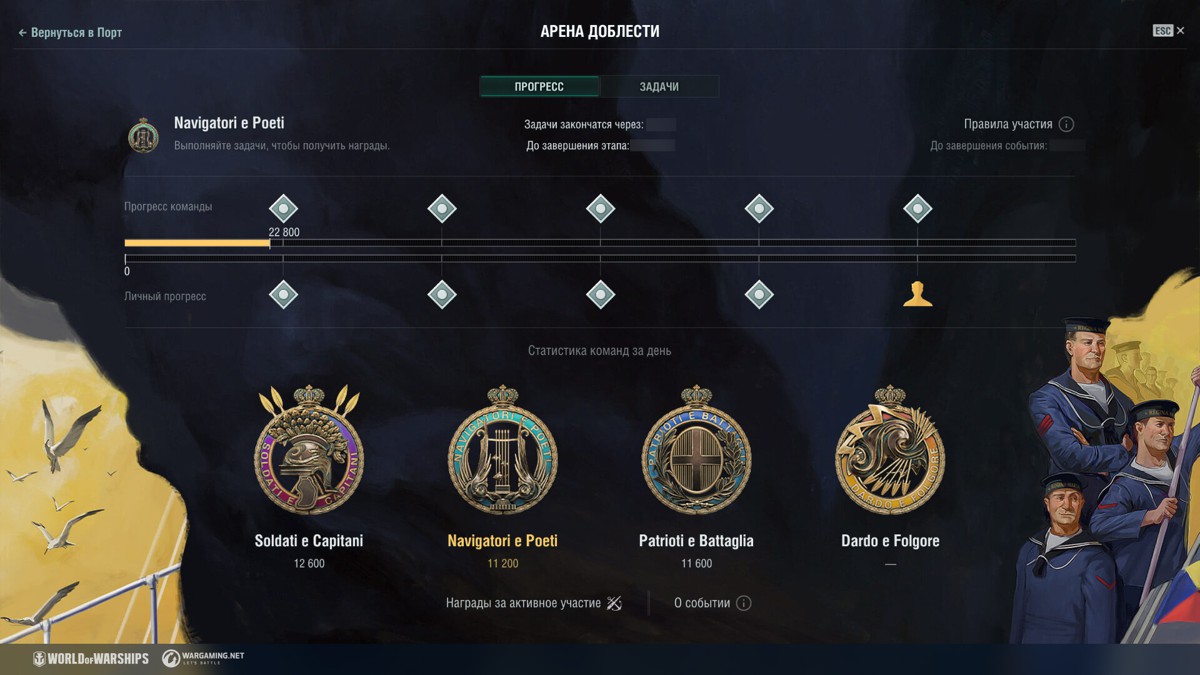Screen dimensions: 1200x675
Task: Select the last team progress reward diamond
Action: [x=917, y=209]
